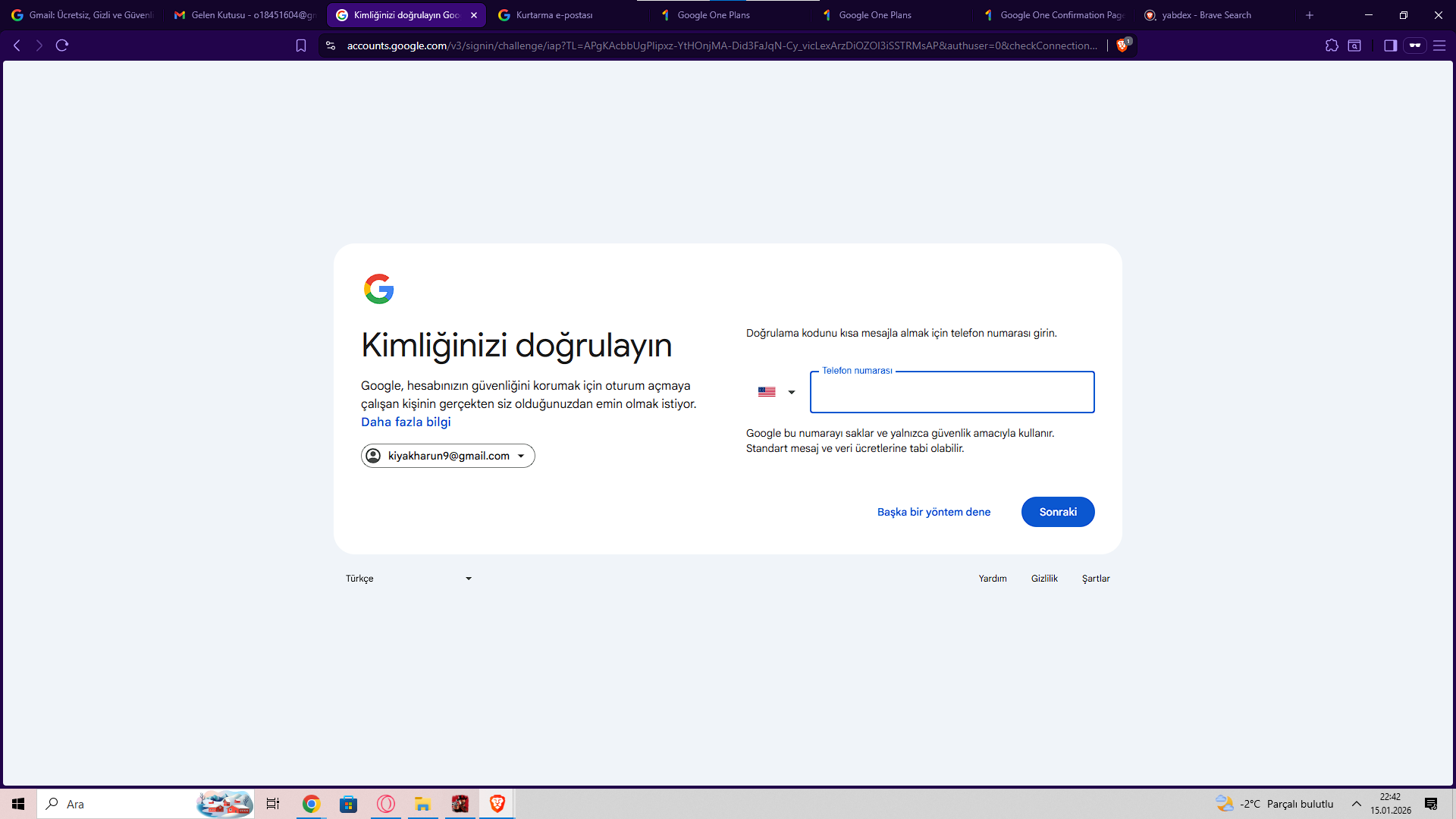Expand the kiyakharun9@gmail.com account selector
This screenshot has width=1456, height=819.
click(x=447, y=456)
